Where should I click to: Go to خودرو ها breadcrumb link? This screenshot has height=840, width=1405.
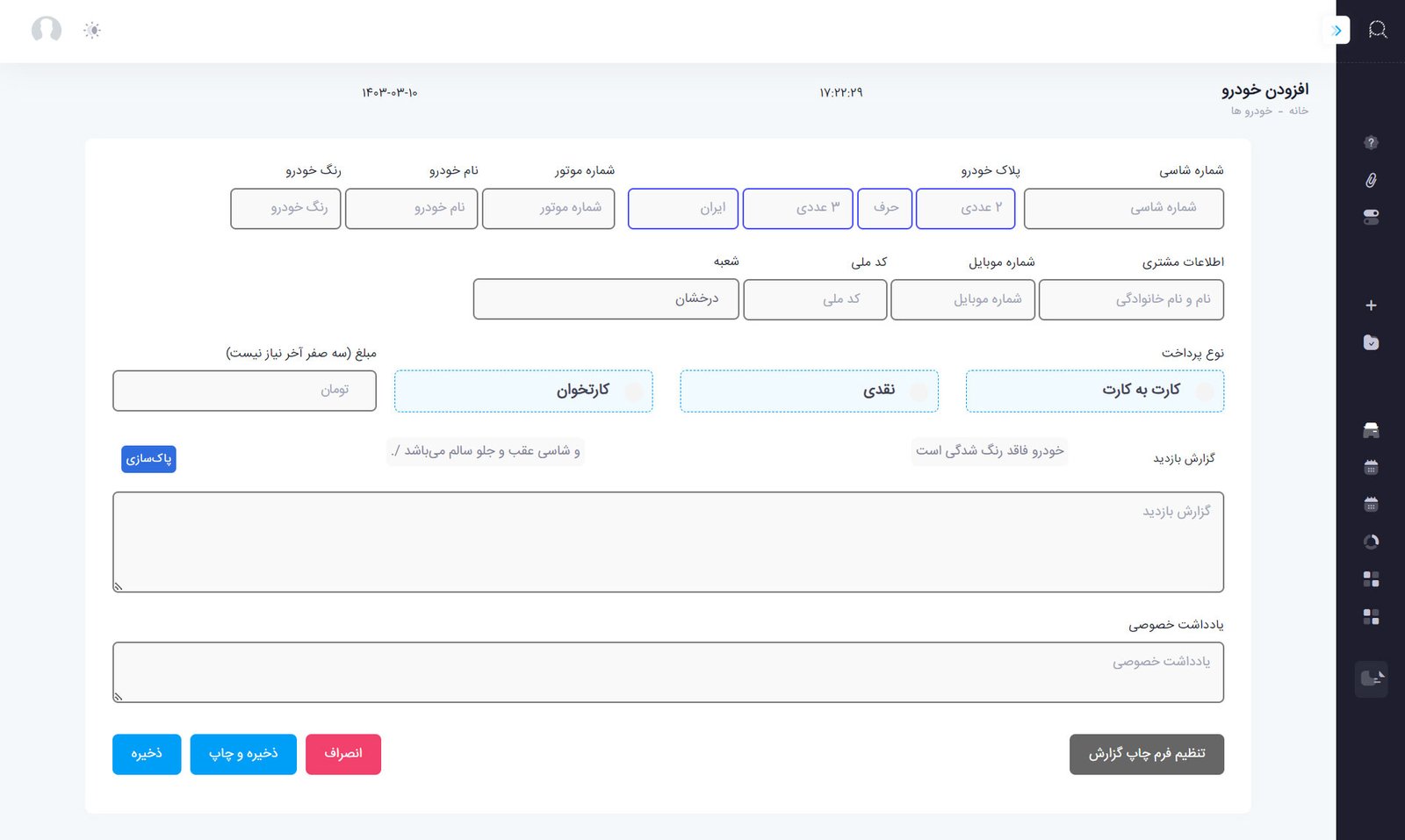tap(1251, 111)
